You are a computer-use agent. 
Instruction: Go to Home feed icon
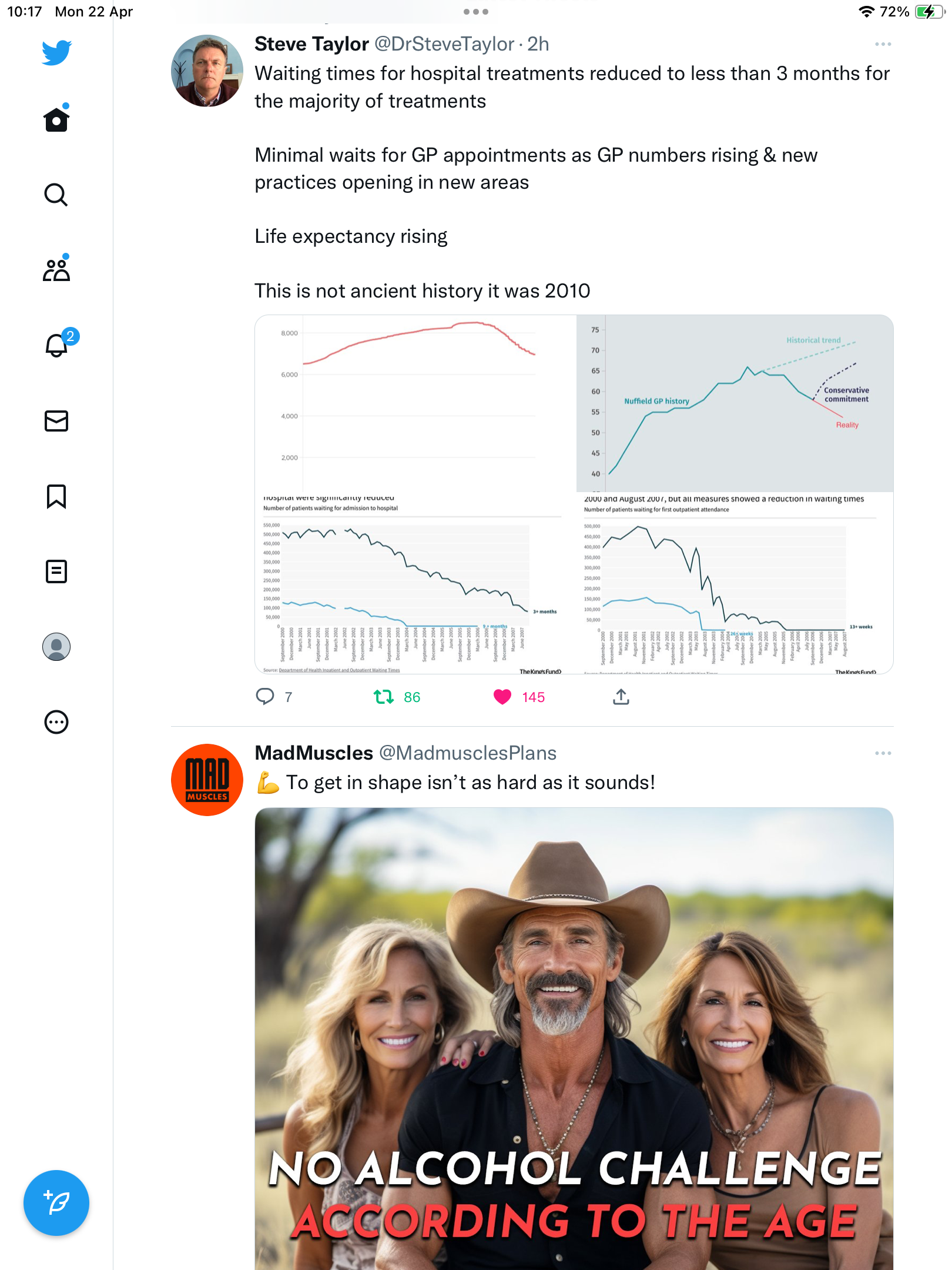click(x=56, y=118)
